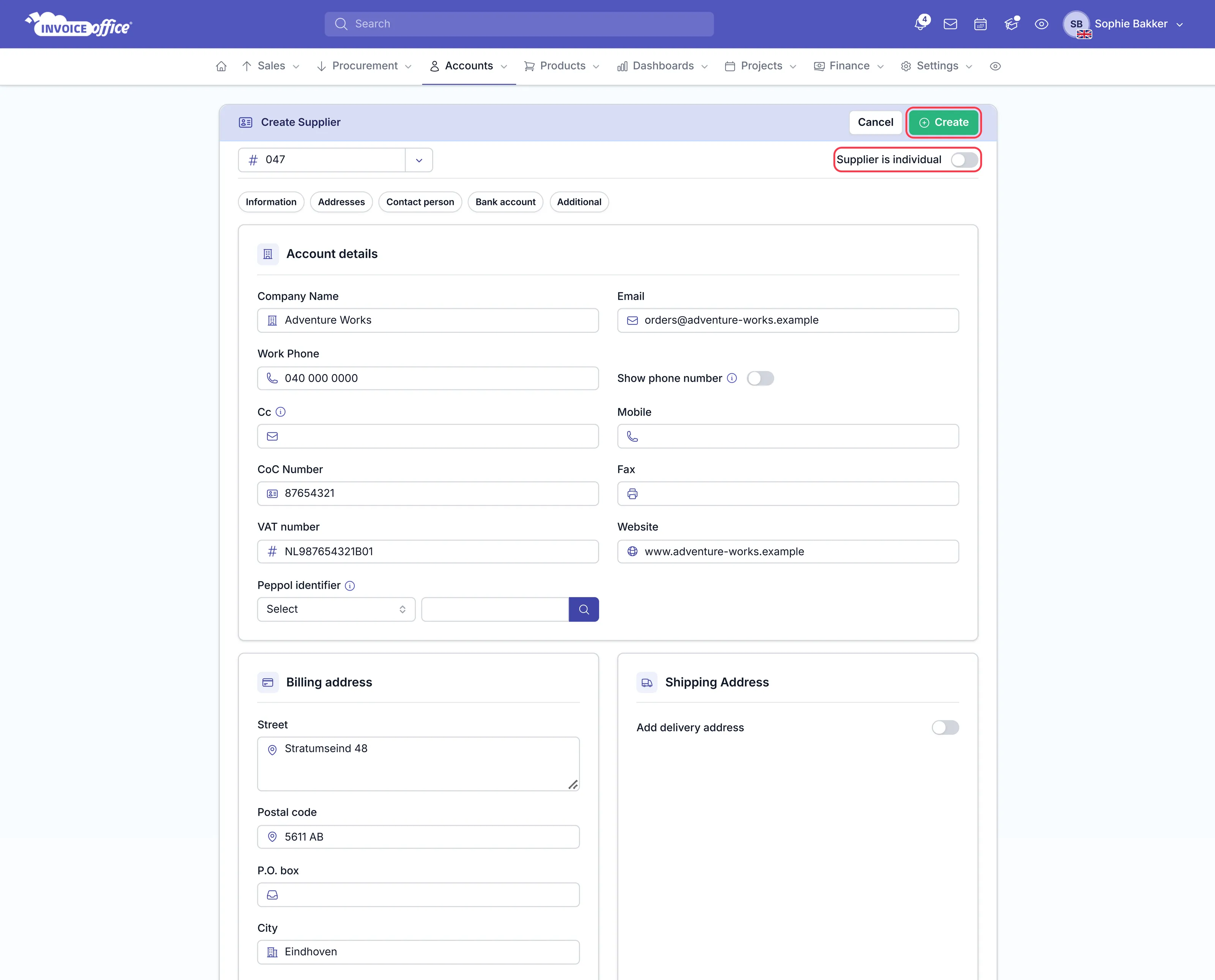Click the graduation cap tutorials icon
Screen dimensions: 1215x980
(x=1011, y=24)
